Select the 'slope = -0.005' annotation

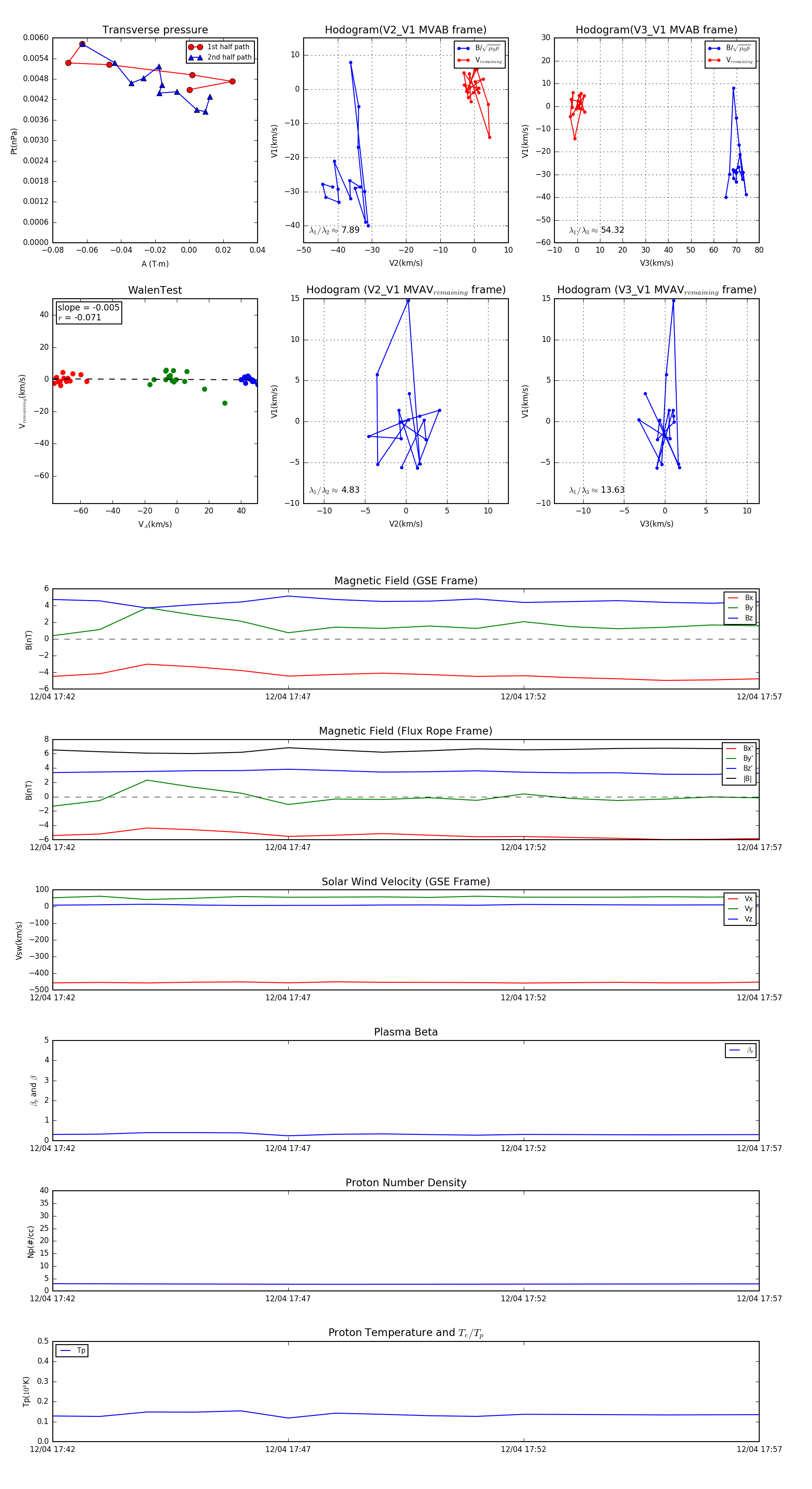[88, 308]
